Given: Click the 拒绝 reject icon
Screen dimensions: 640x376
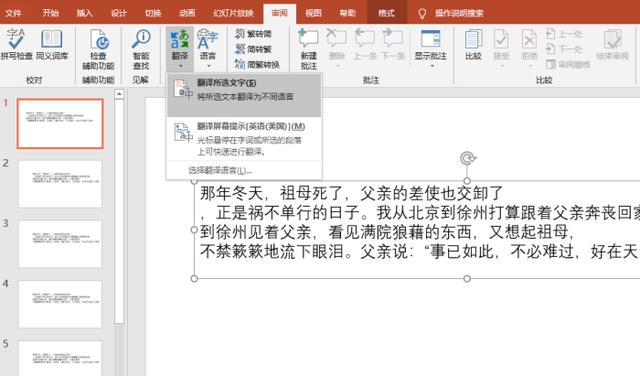Looking at the screenshot, I should tap(529, 40).
